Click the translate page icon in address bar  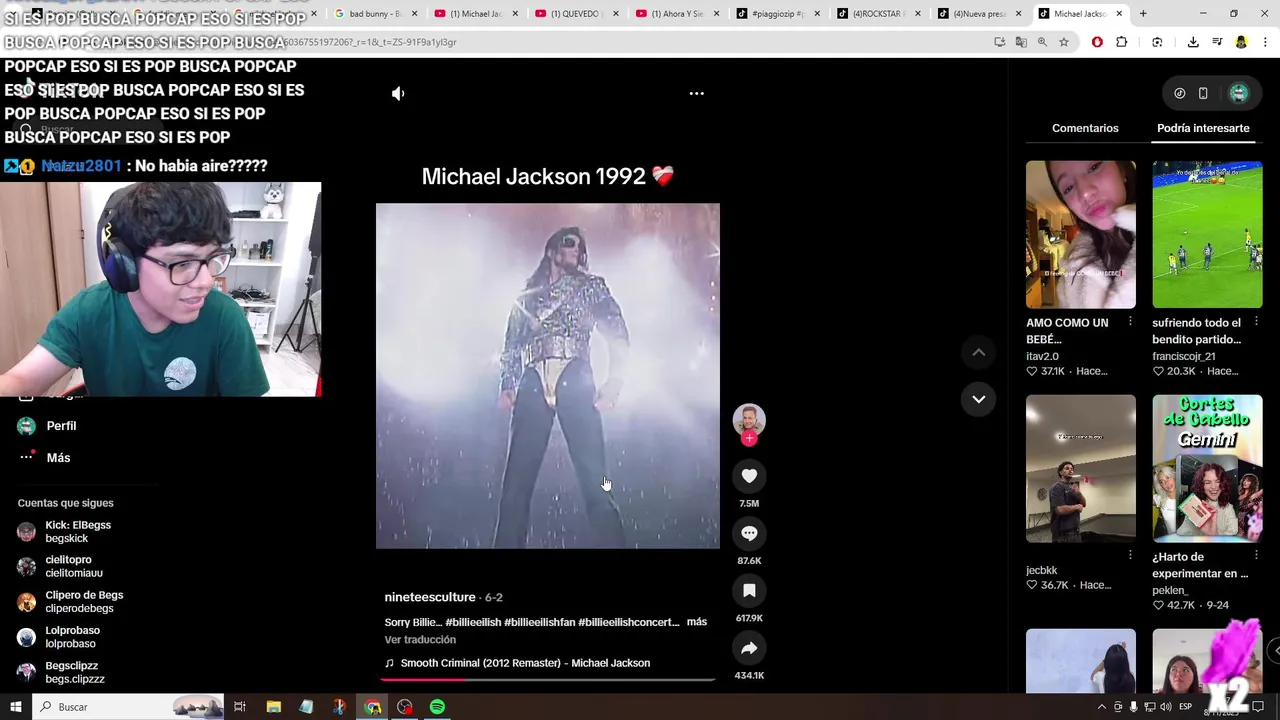[1021, 42]
